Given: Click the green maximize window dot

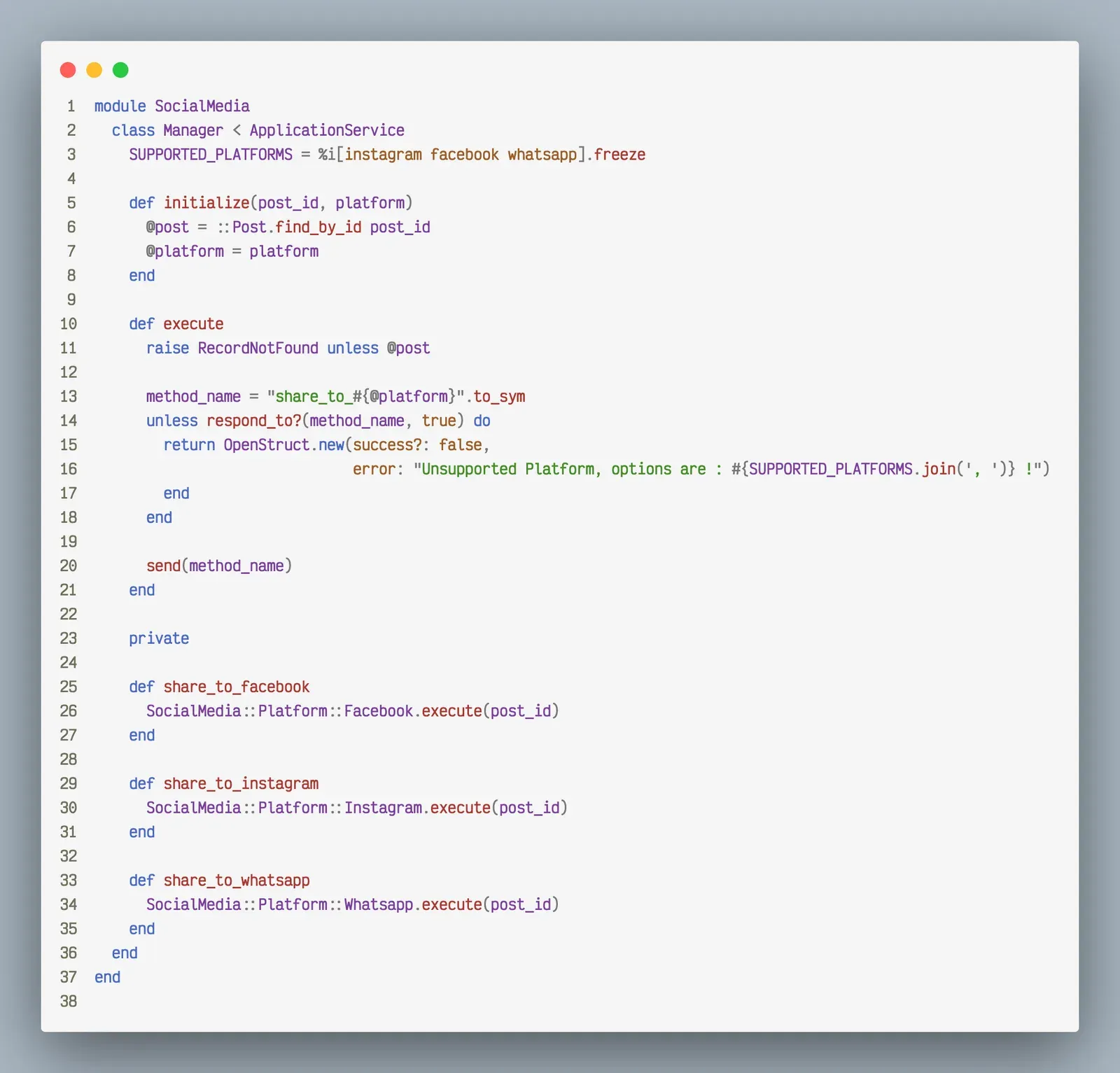Looking at the screenshot, I should pos(120,70).
